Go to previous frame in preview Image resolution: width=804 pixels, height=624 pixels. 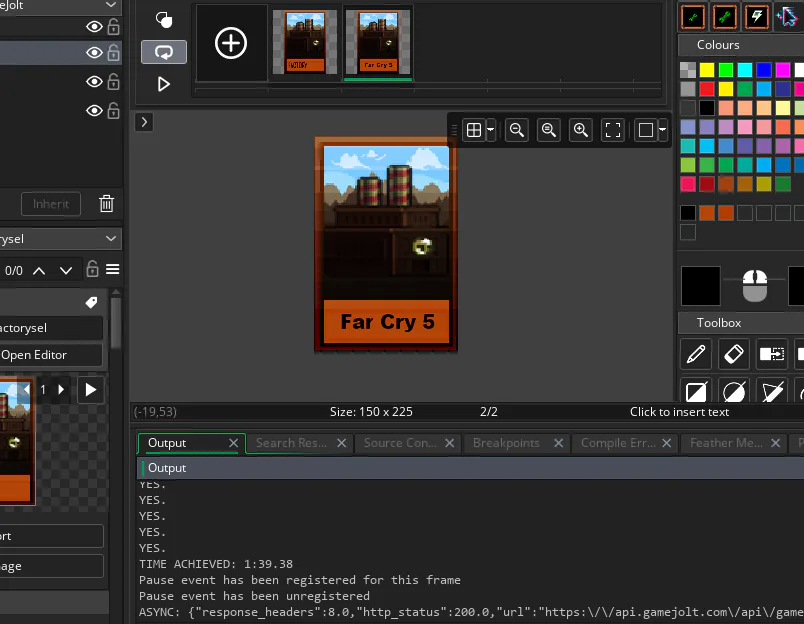[26, 390]
